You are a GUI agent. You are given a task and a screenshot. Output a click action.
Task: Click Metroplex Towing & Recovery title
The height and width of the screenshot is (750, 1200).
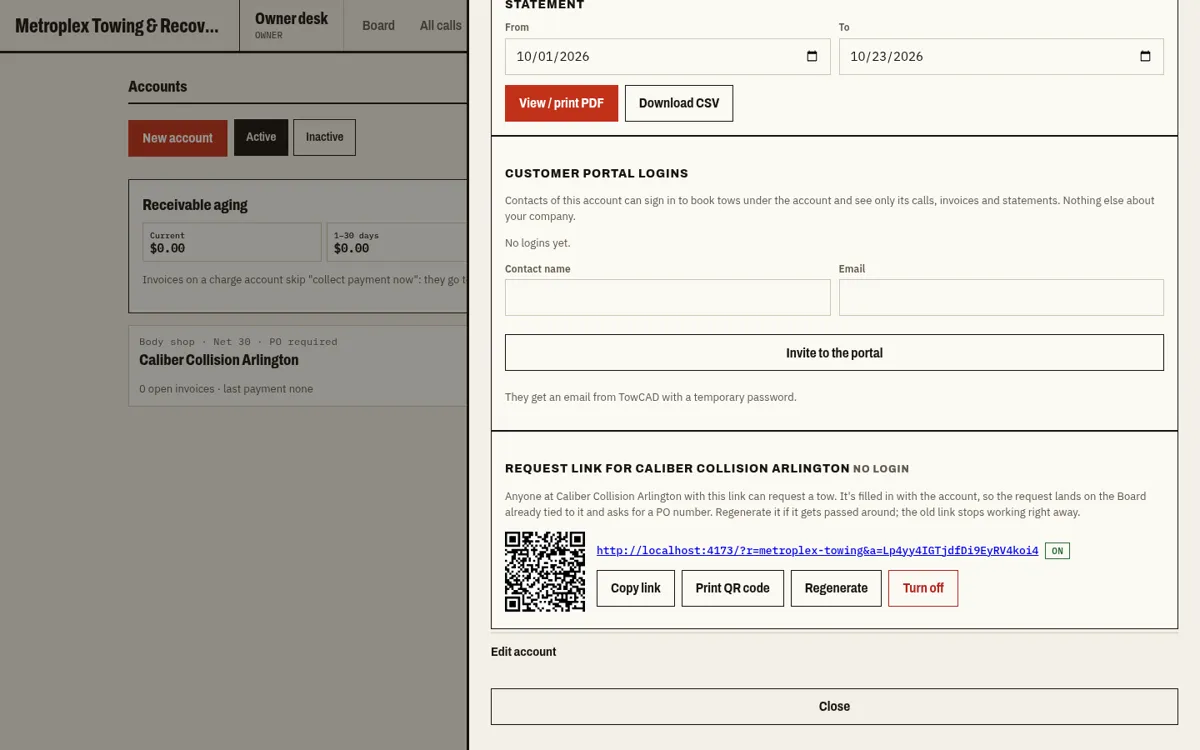click(117, 26)
